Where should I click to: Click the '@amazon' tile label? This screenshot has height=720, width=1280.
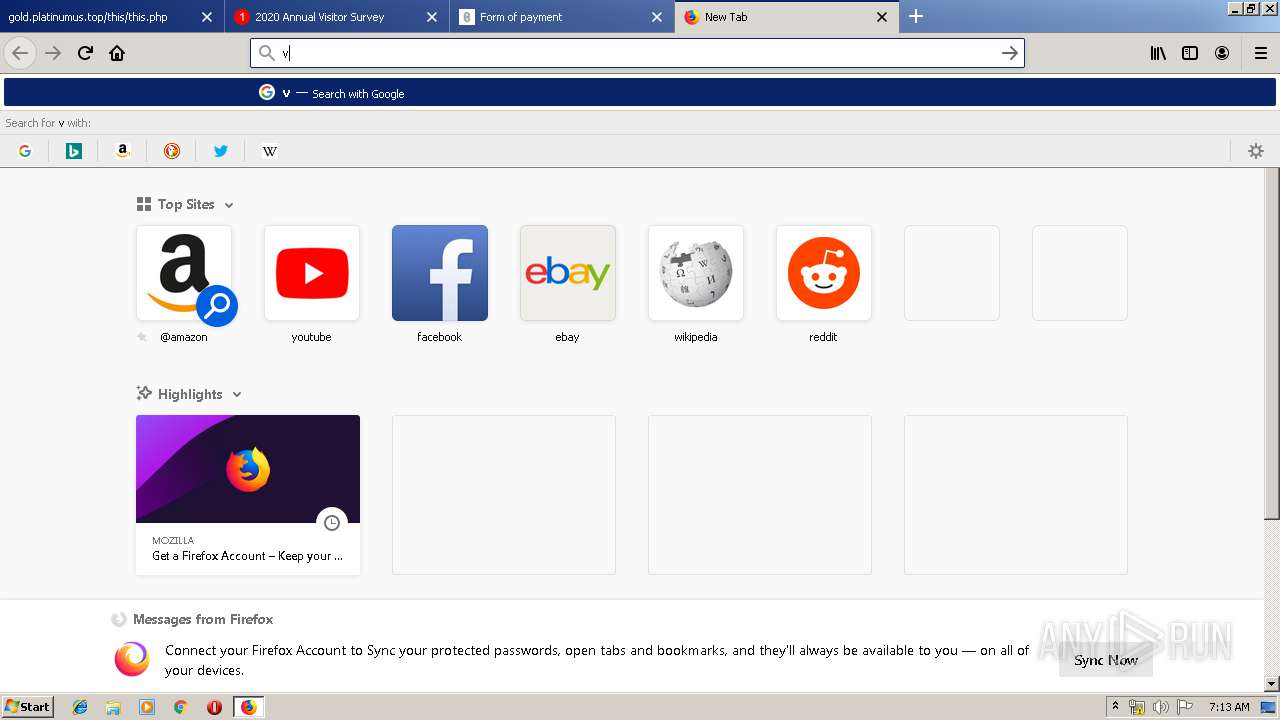pyautogui.click(x=184, y=337)
